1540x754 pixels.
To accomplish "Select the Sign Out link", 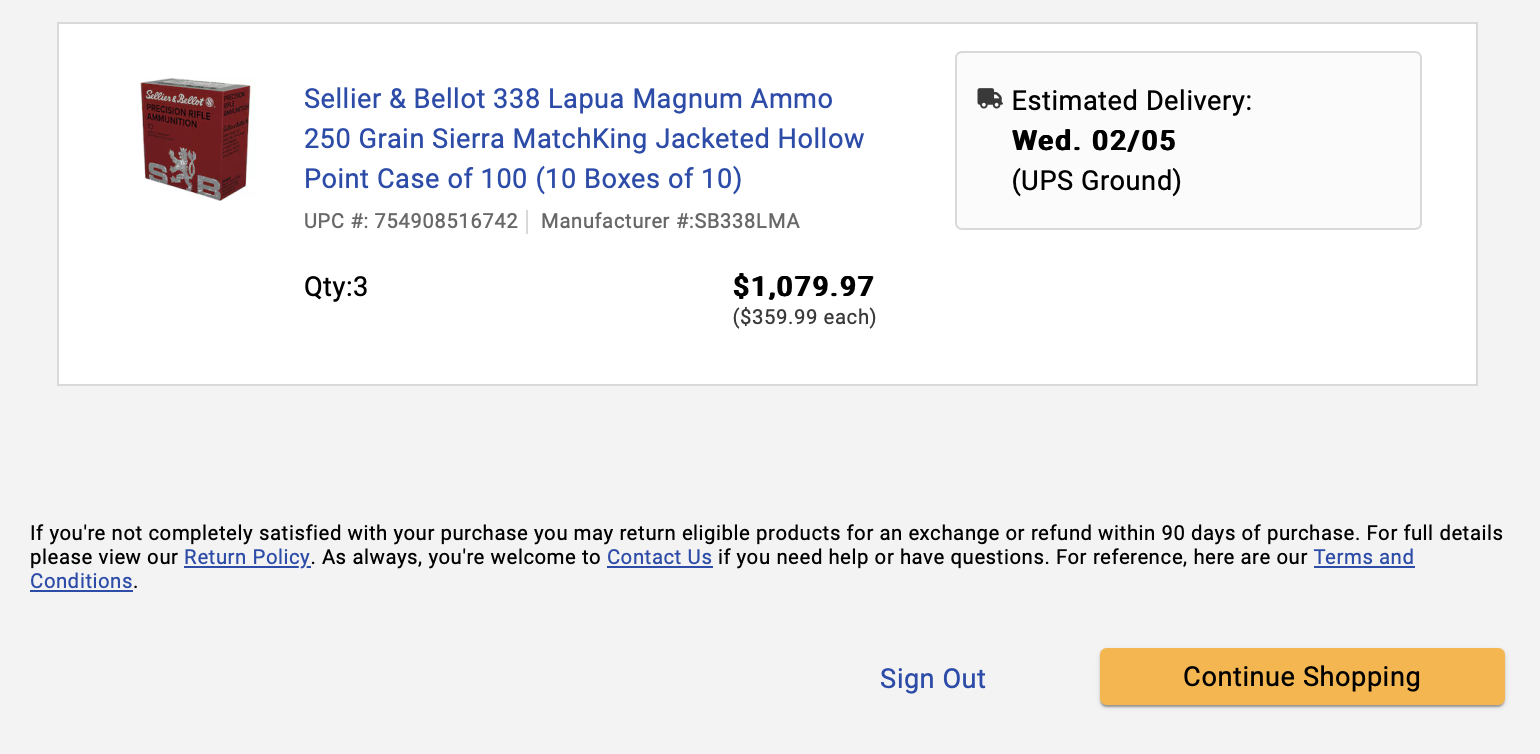I will (933, 679).
